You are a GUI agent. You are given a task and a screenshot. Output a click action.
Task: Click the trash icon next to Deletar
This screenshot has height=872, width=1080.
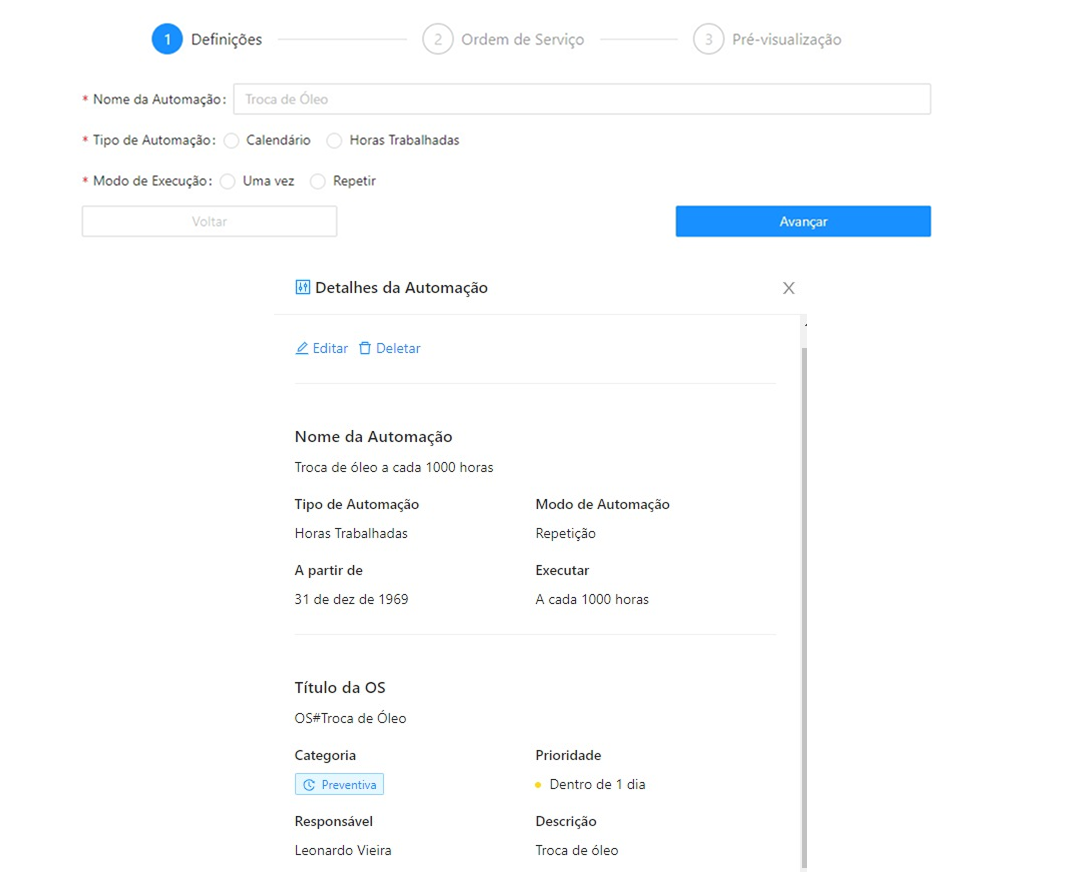coord(365,349)
